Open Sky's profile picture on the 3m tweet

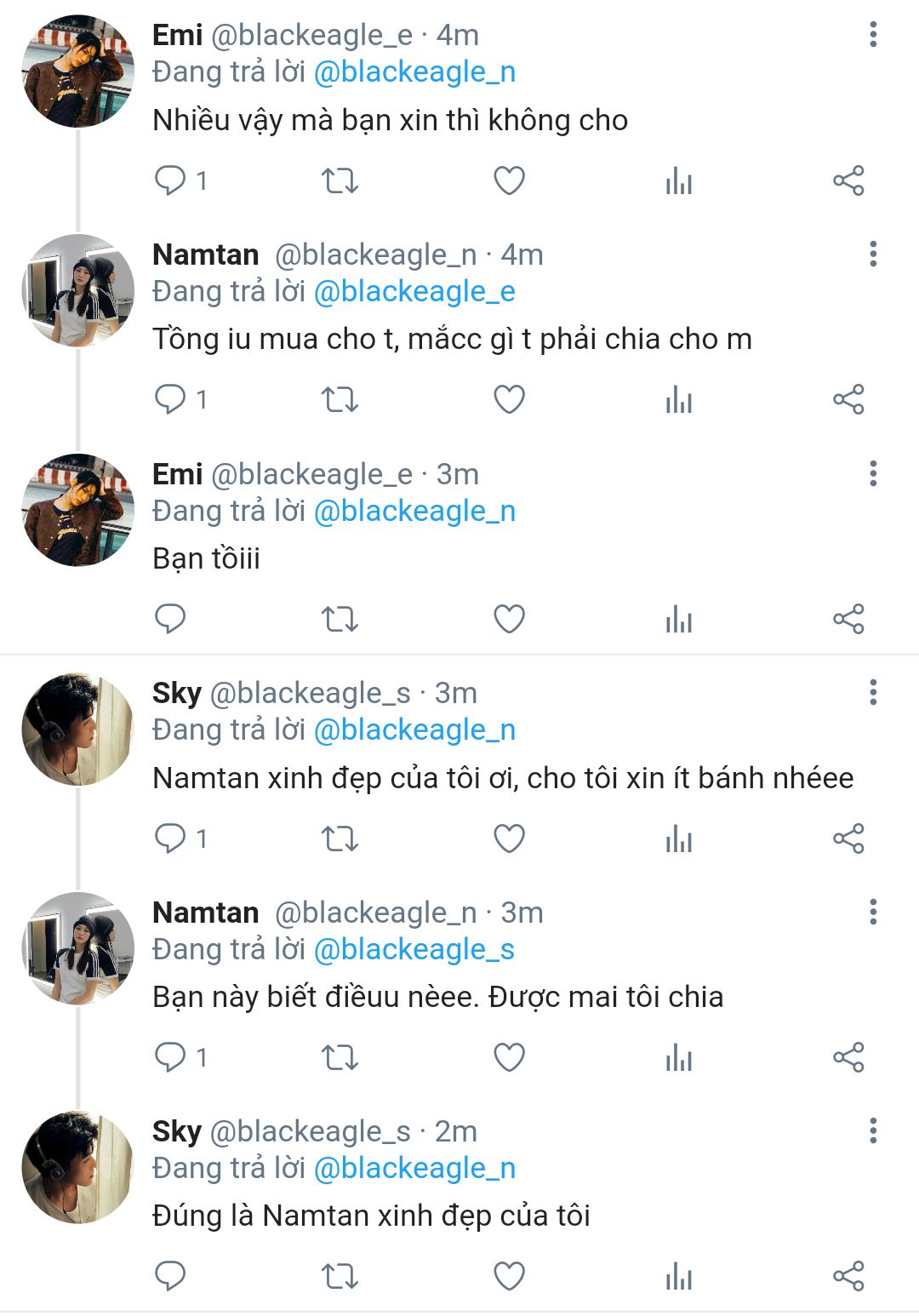pyautogui.click(x=78, y=730)
